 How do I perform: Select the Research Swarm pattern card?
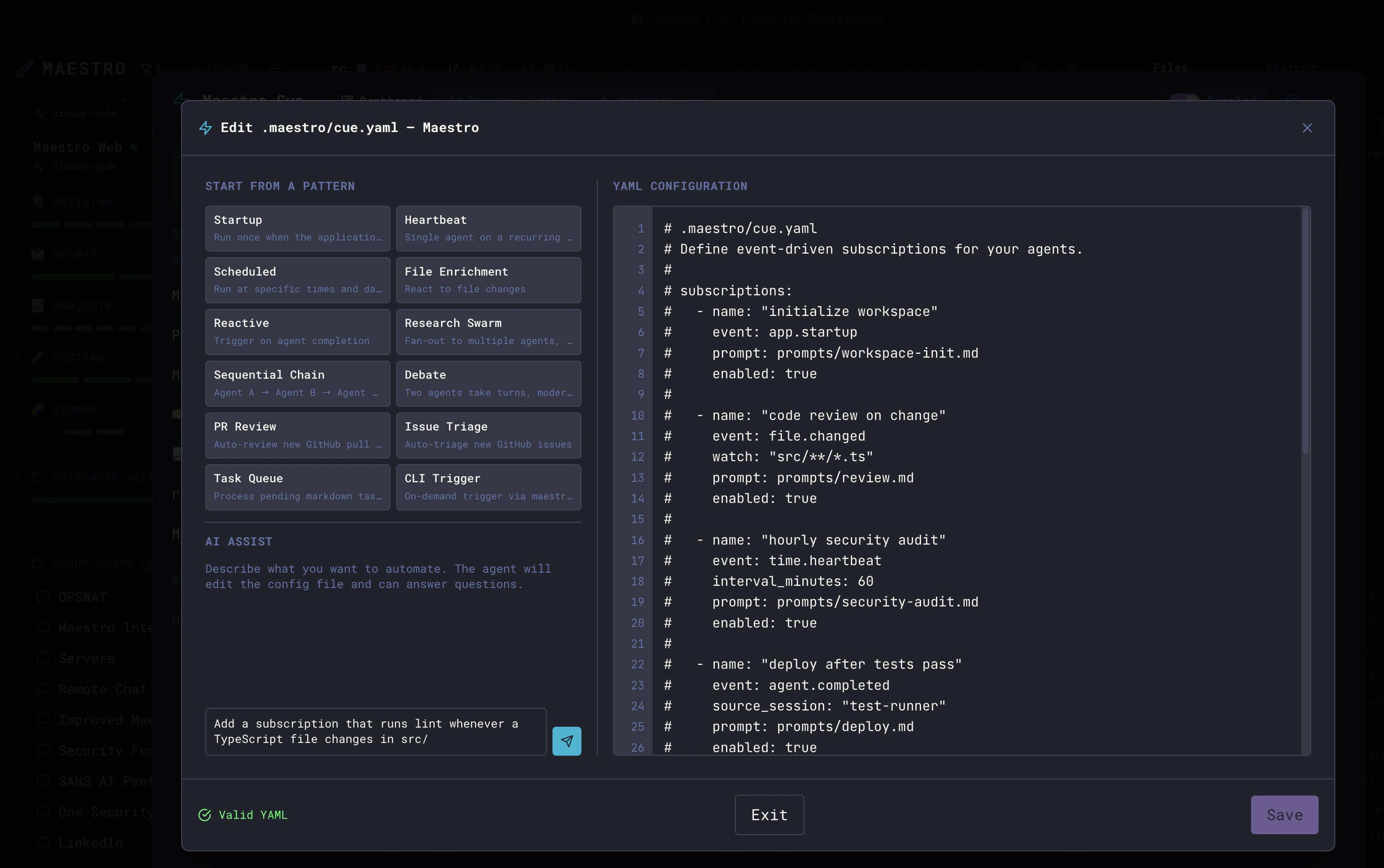pos(488,332)
